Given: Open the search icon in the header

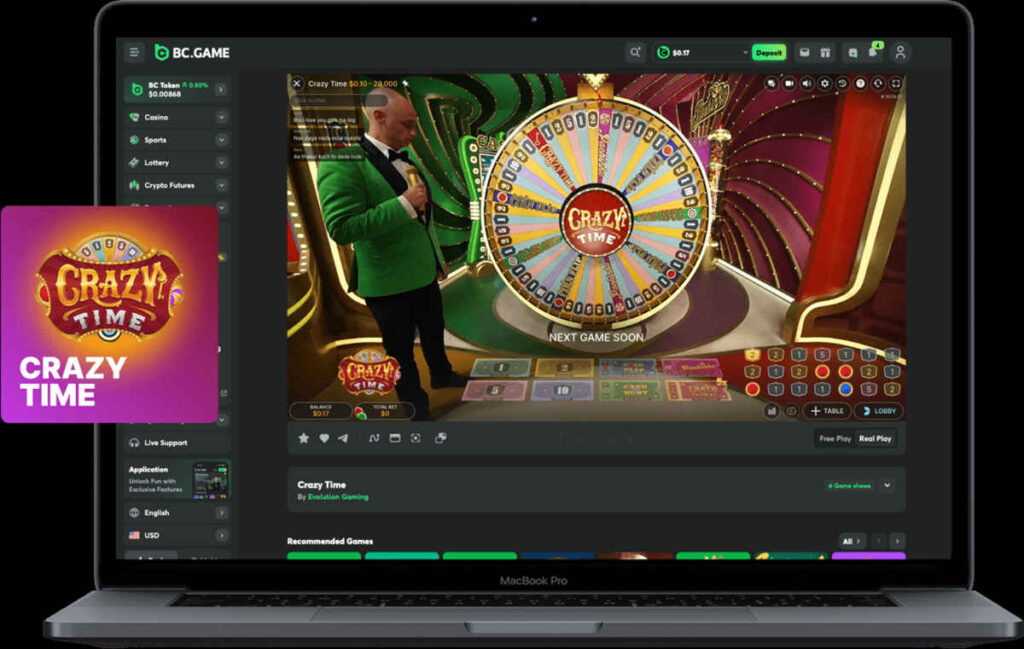Looking at the screenshot, I should point(635,52).
